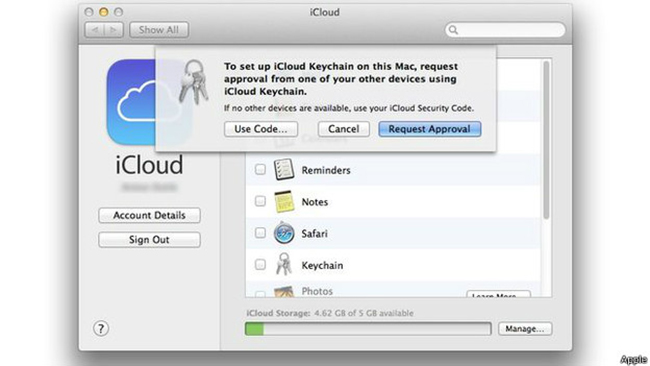Viewport: 650px width, 366px height.
Task: Click the Notes notepad icon
Action: point(284,201)
